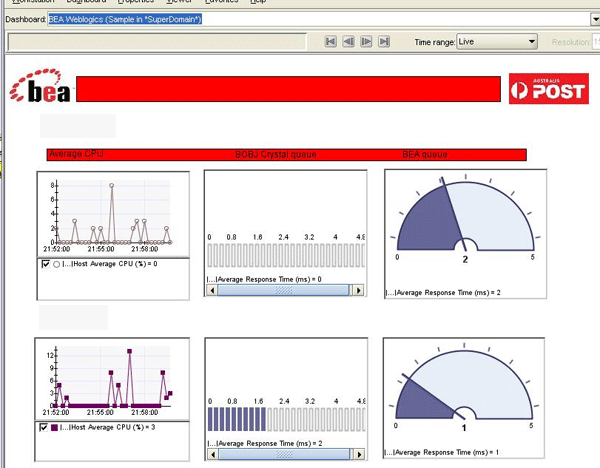Jump to the last time step button
The image size is (600, 468).
[384, 41]
